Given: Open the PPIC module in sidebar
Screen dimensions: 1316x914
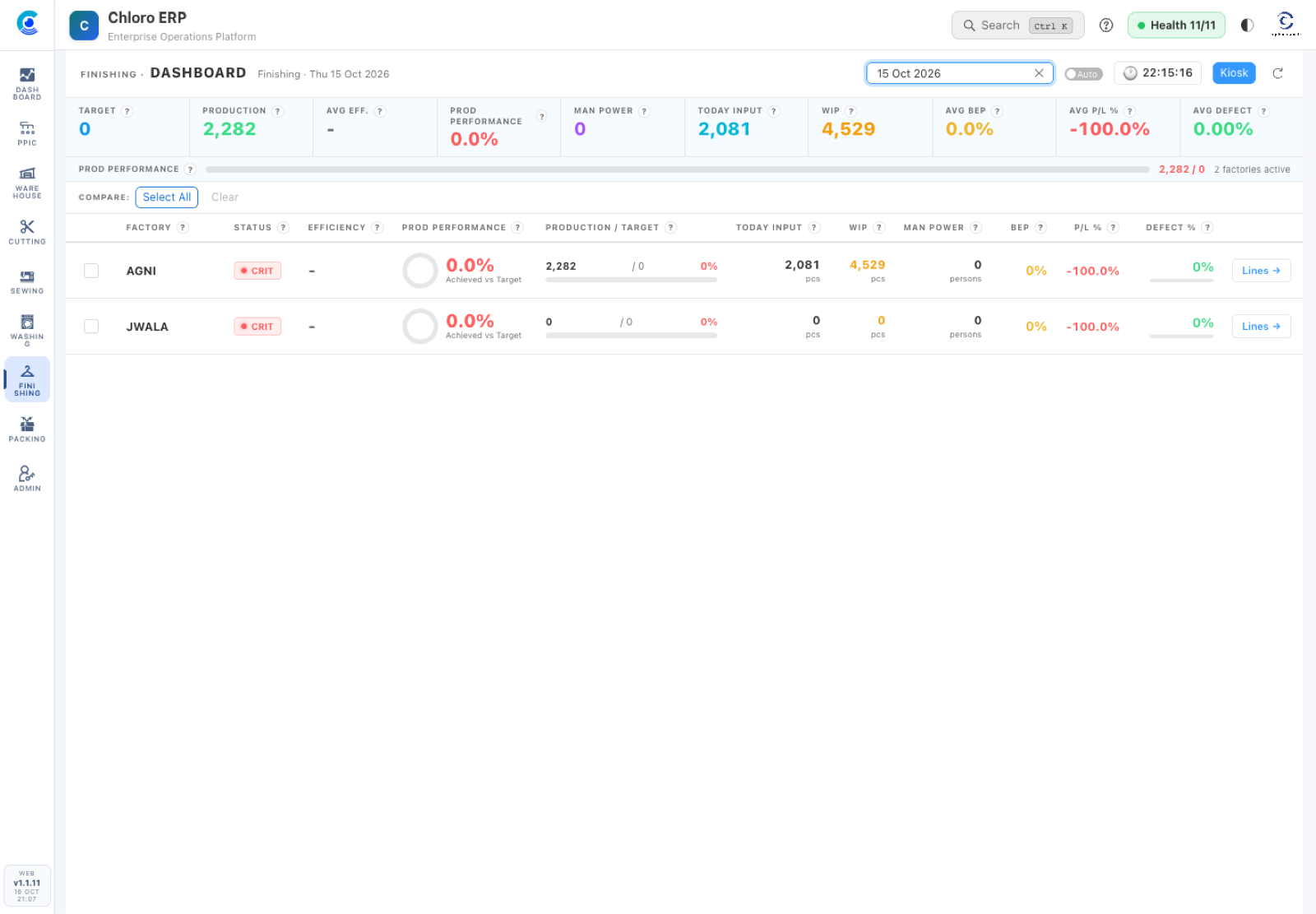Looking at the screenshot, I should (27, 133).
